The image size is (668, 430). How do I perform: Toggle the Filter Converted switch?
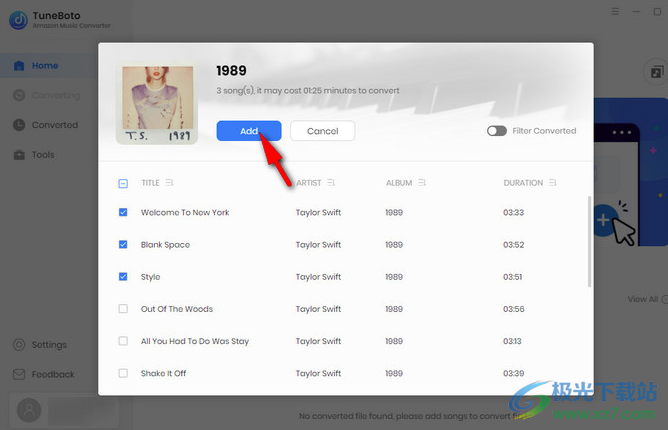(497, 131)
